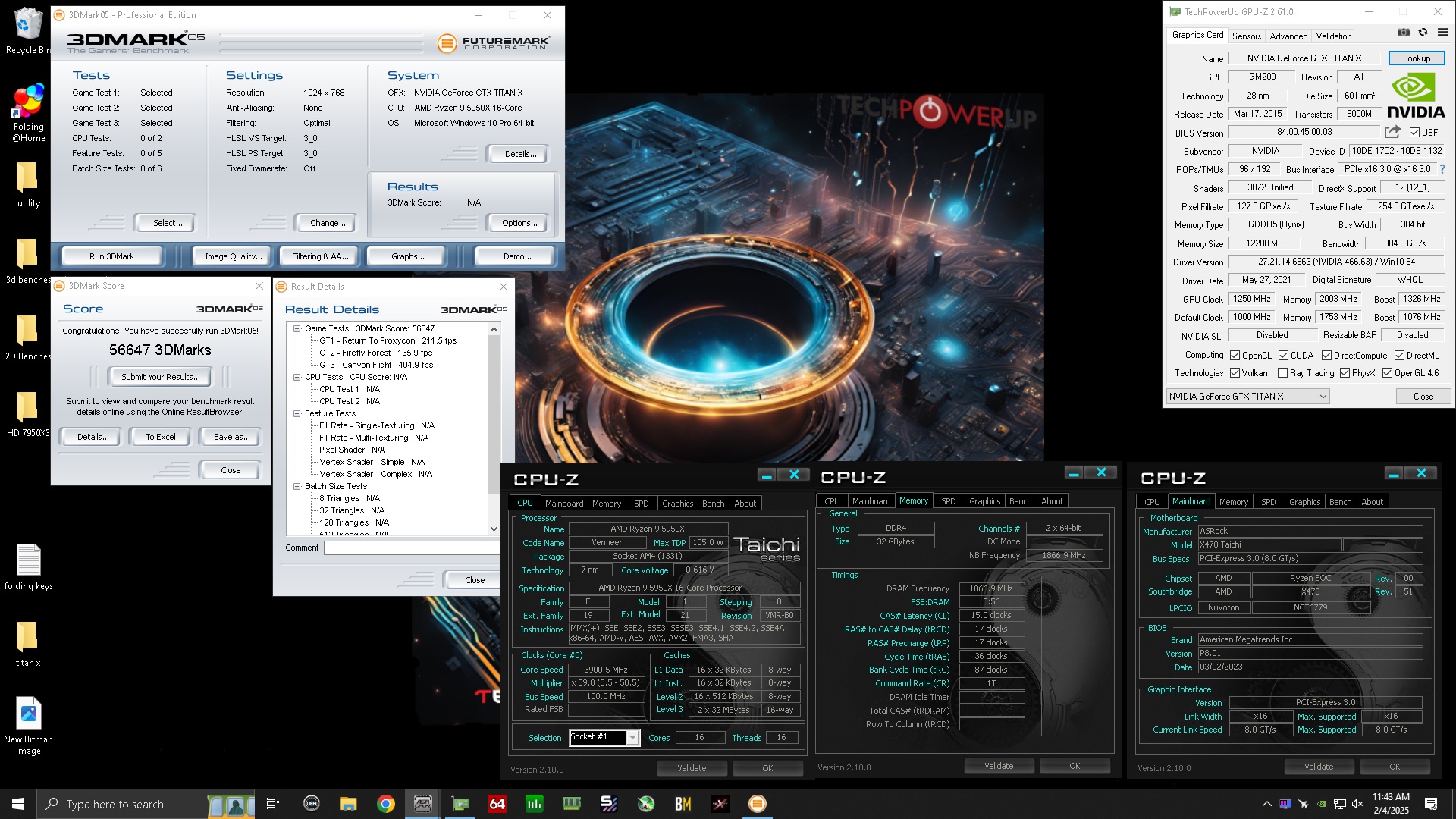Collapse the Batch Size Tests tree node

[x=297, y=486]
